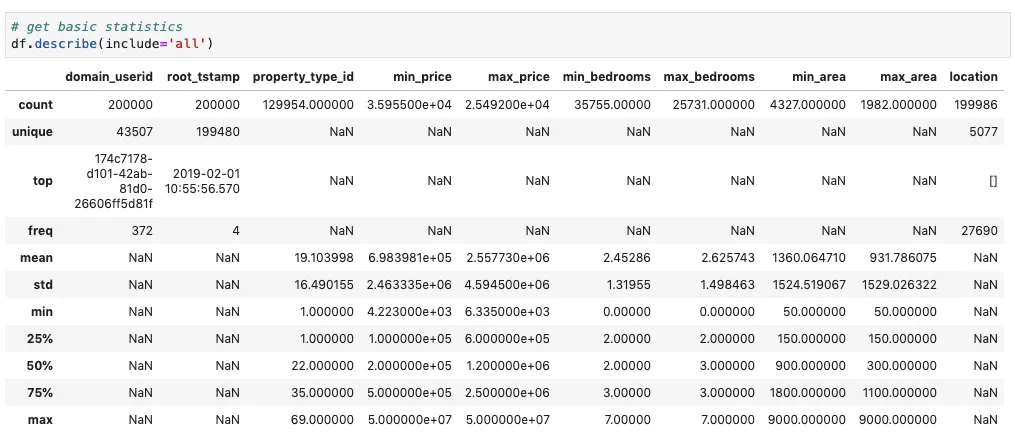
Task: Click the min_bedrooms column header
Action: point(607,77)
